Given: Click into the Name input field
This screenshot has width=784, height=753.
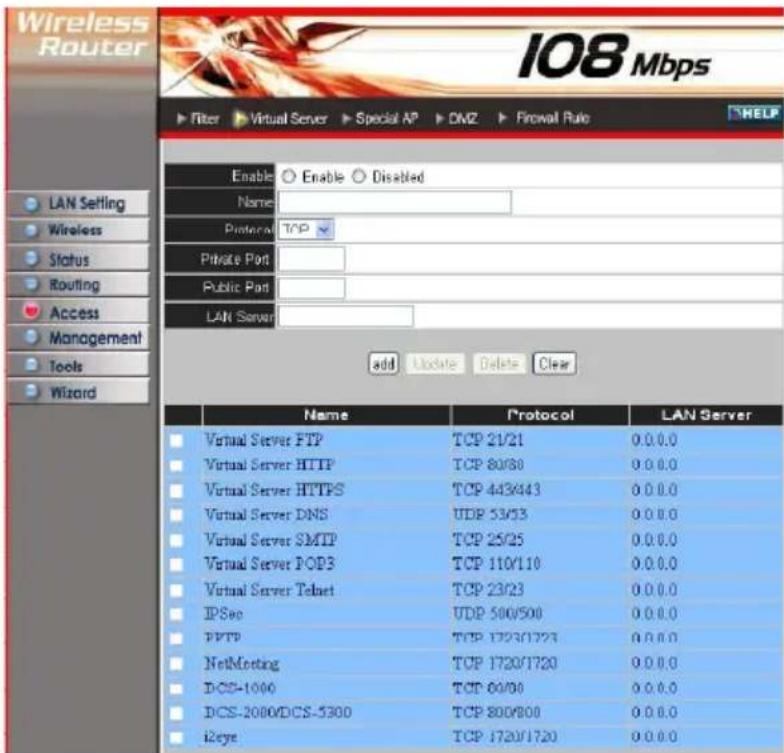Looking at the screenshot, I should 395,202.
